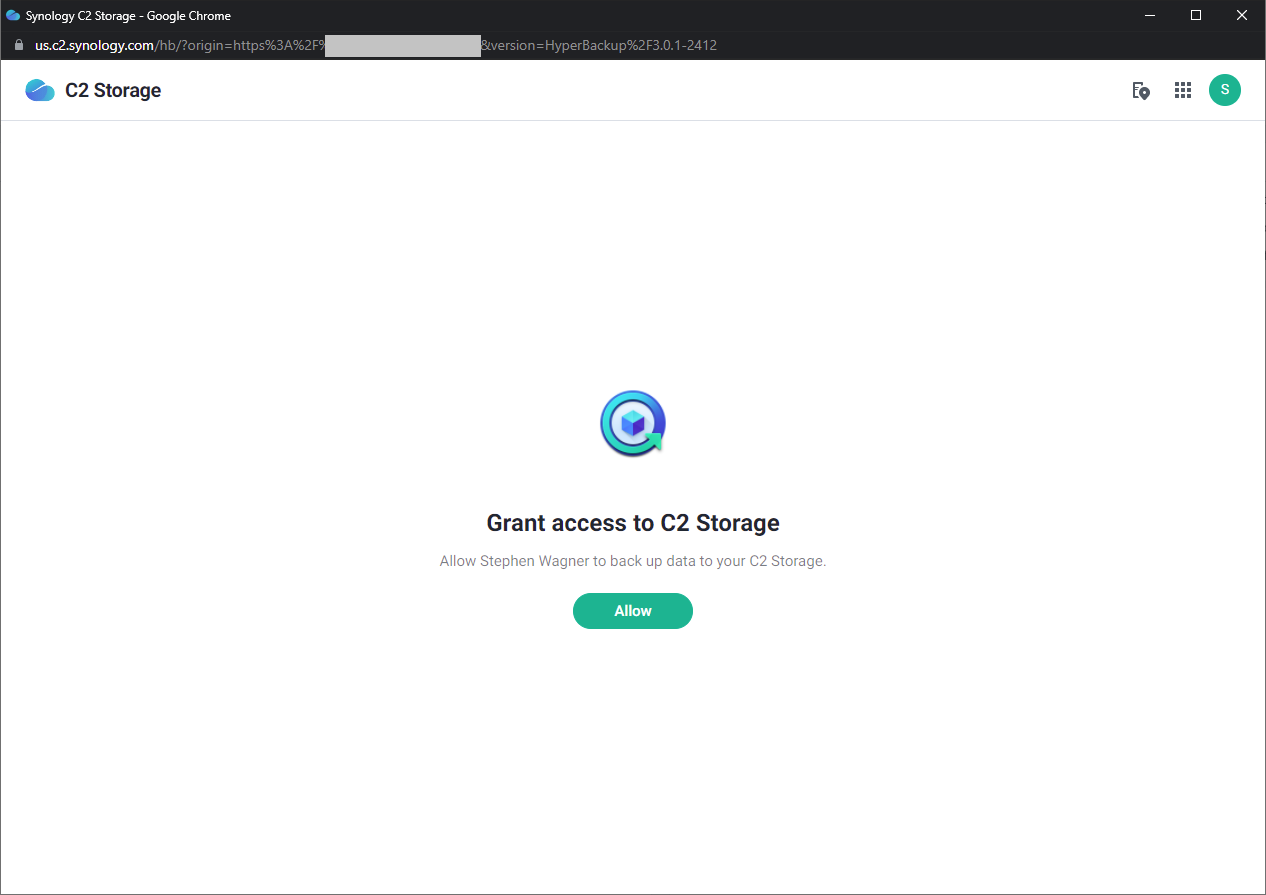The height and width of the screenshot is (895, 1266).
Task: Click the green Allow button
Action: (x=632, y=611)
